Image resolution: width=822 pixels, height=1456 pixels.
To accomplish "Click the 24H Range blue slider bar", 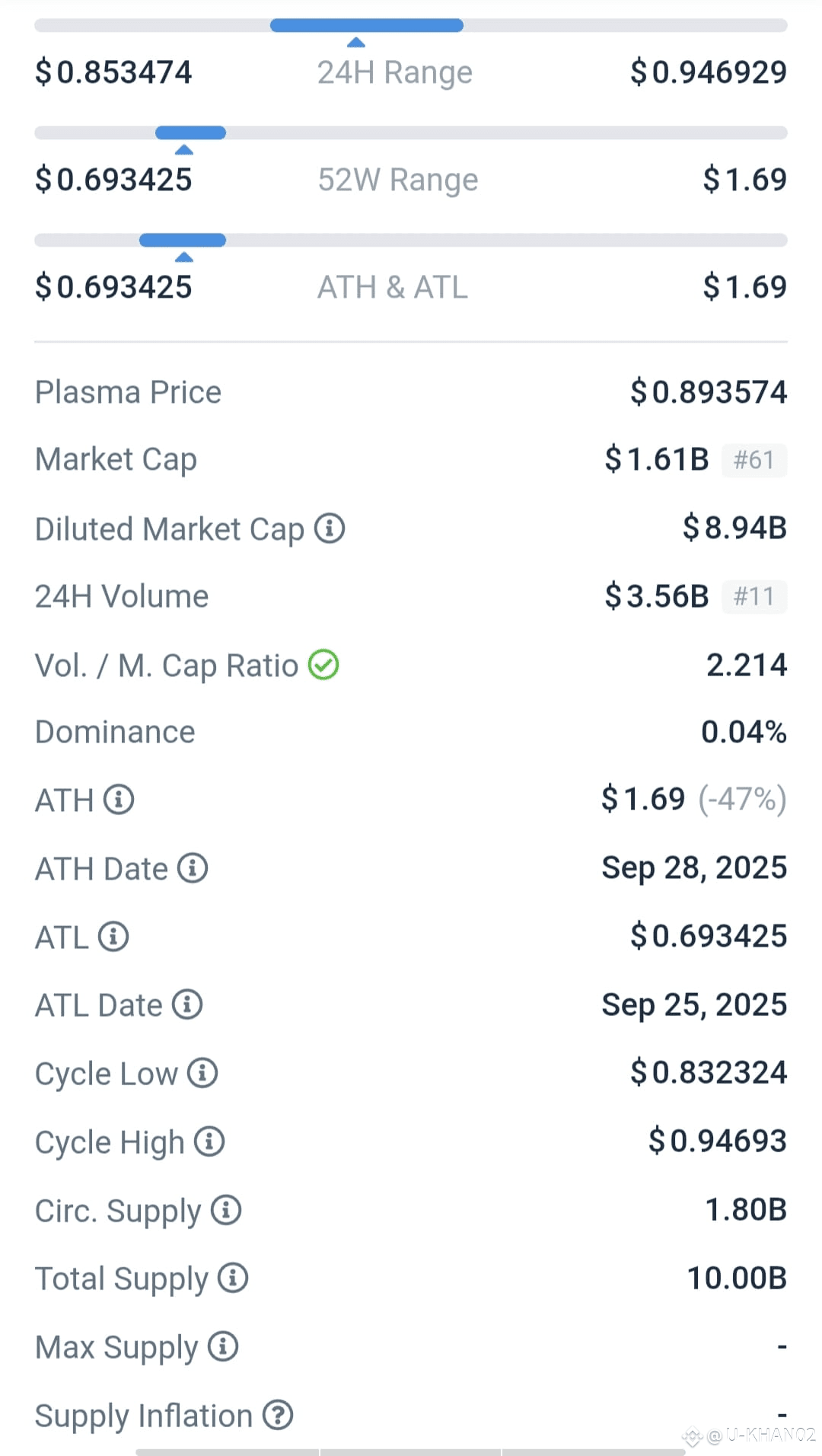I will tap(367, 26).
